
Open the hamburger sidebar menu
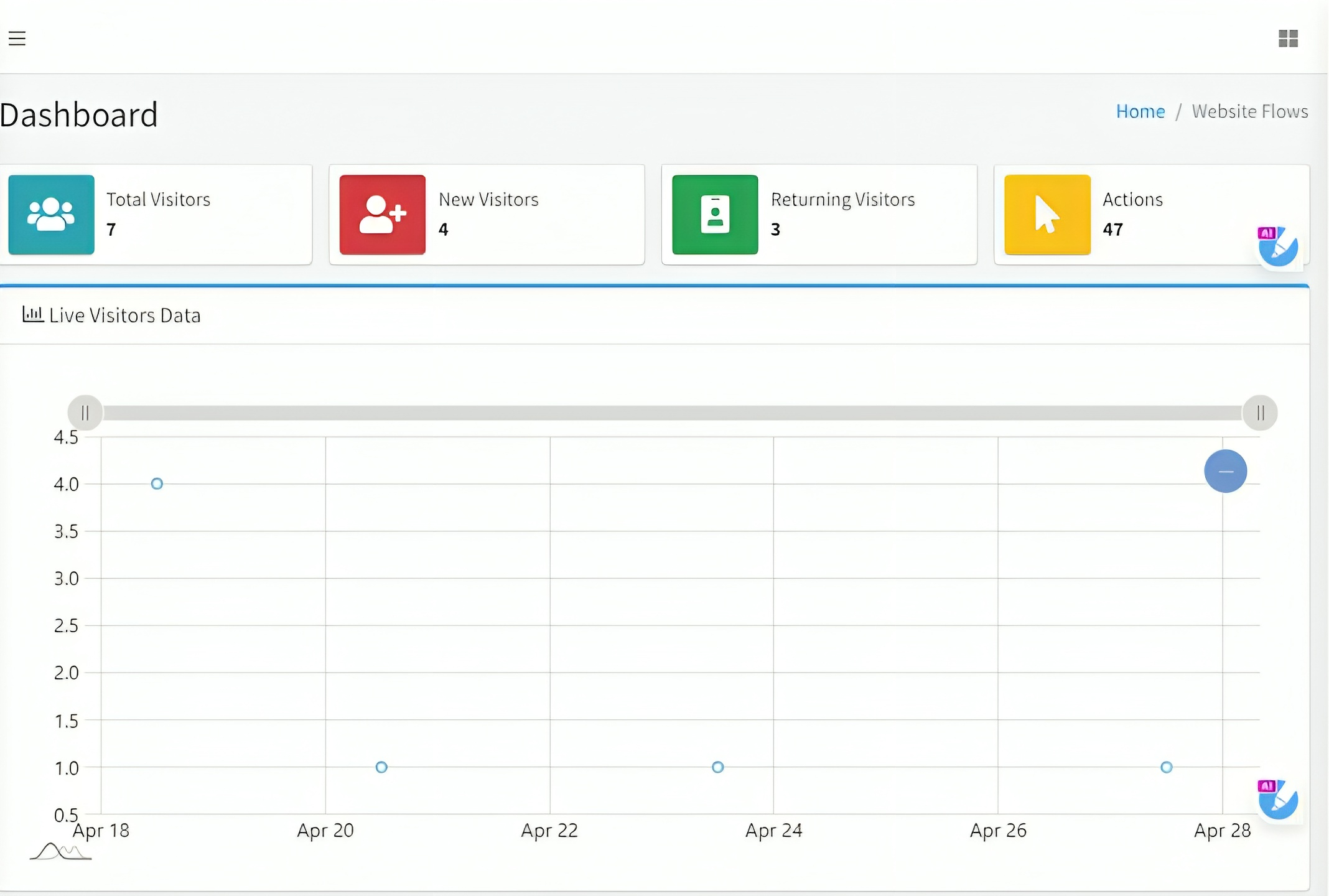pos(17,39)
